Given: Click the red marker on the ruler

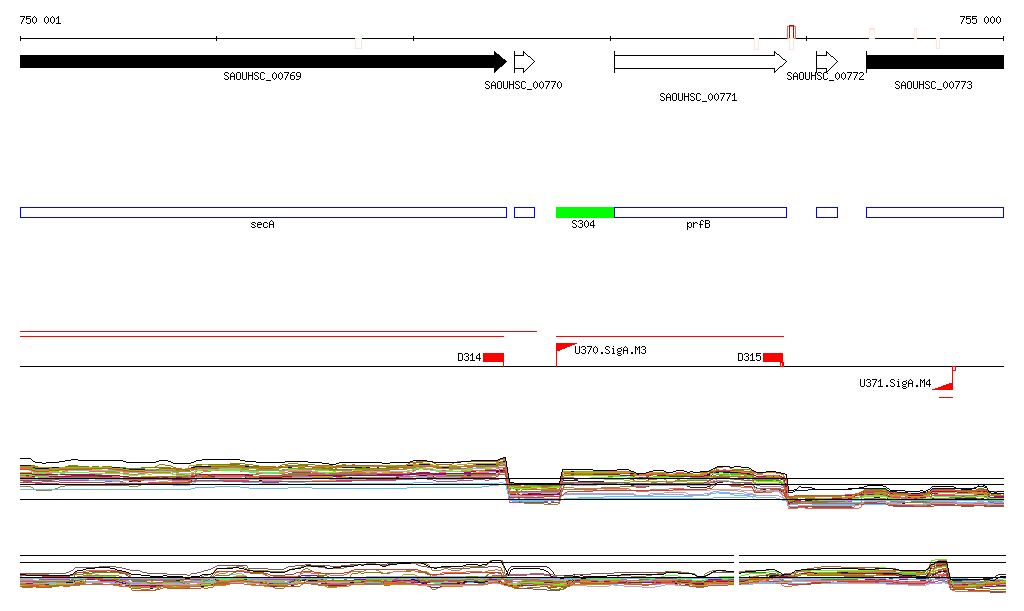Looking at the screenshot, I should pos(792,32).
